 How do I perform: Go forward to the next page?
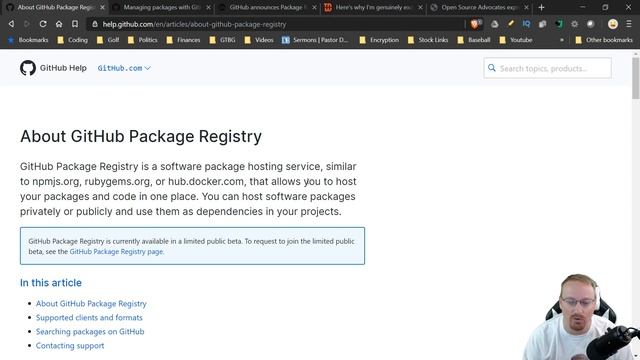[27, 24]
